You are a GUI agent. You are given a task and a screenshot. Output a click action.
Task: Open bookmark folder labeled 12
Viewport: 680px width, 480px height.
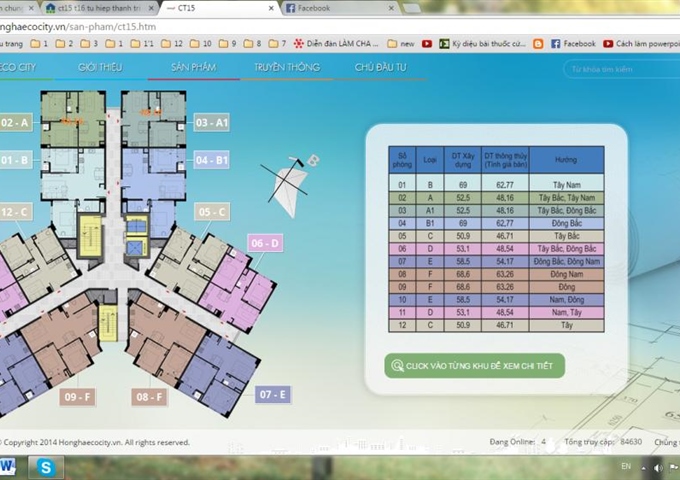[x=172, y=44]
